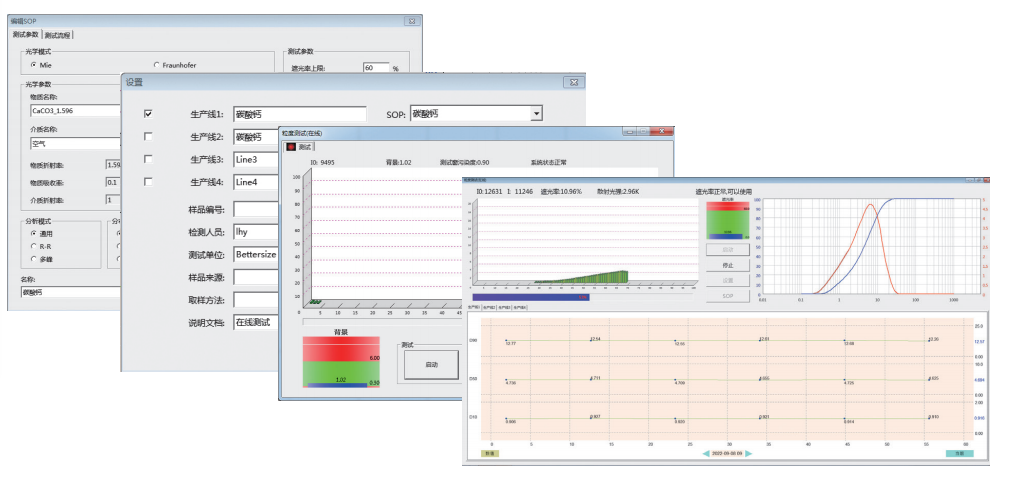1017x479 pixels.
Task: Close the 设置 window
Action: point(574,81)
